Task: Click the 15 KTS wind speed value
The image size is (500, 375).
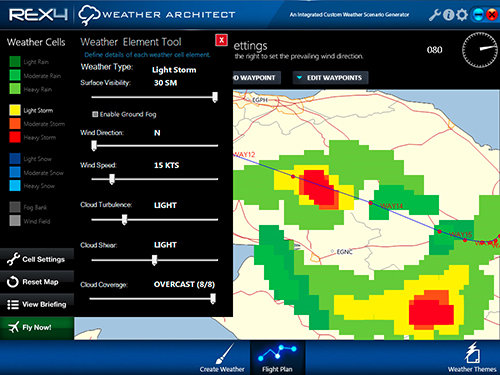Action: (166, 165)
